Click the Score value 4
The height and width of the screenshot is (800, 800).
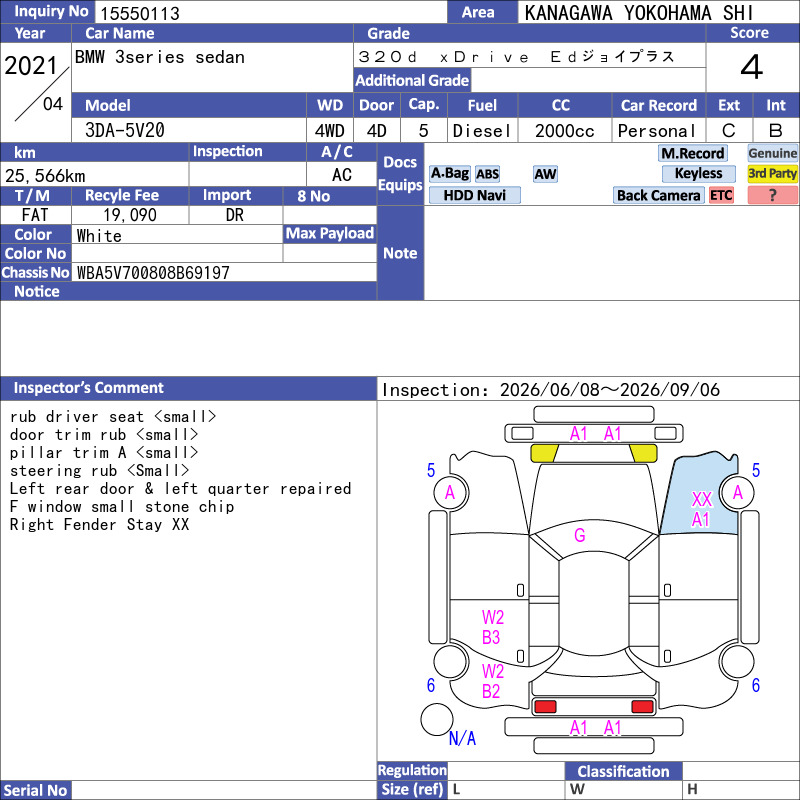(752, 67)
